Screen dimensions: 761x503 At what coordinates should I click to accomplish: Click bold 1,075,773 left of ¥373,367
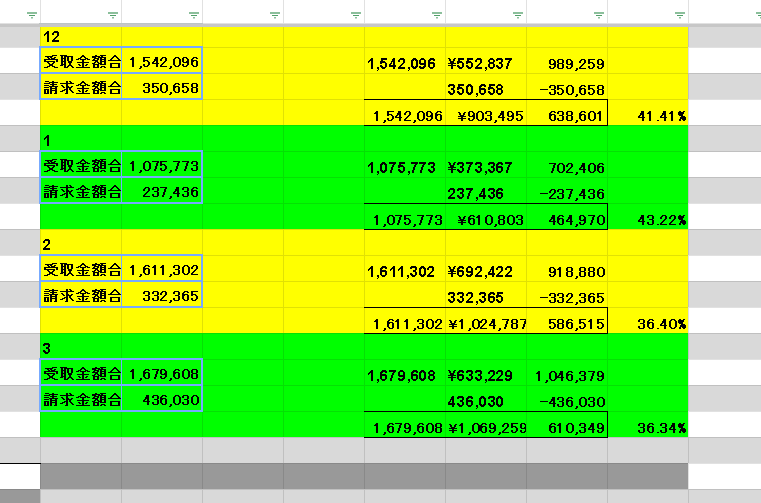[405, 167]
